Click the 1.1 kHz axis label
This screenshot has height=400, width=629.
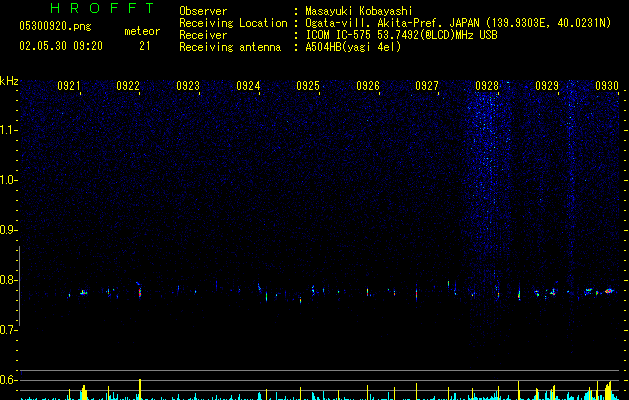pyautogui.click(x=8, y=130)
